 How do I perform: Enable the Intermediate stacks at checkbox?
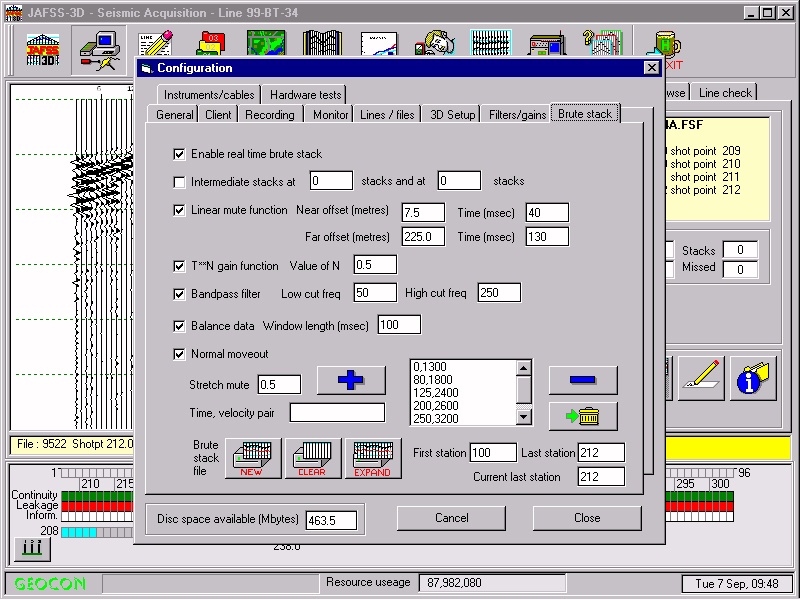pyautogui.click(x=179, y=182)
